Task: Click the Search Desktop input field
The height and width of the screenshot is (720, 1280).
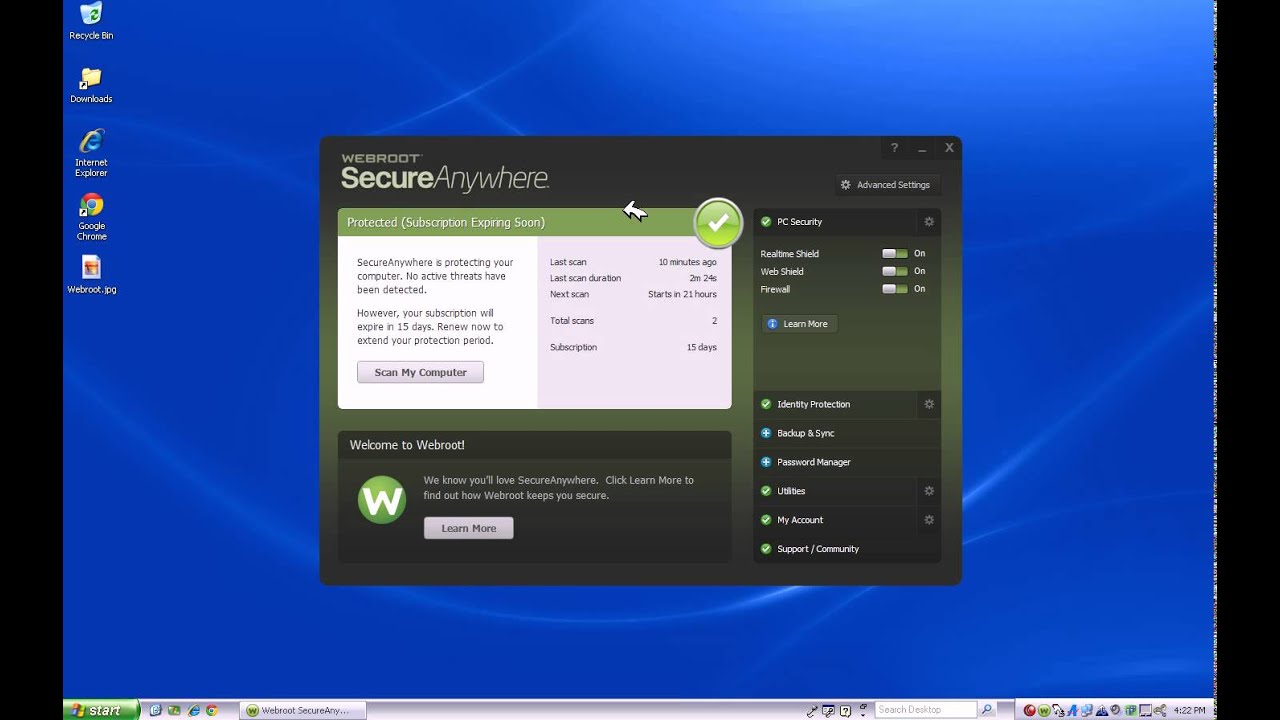Action: (x=926, y=710)
